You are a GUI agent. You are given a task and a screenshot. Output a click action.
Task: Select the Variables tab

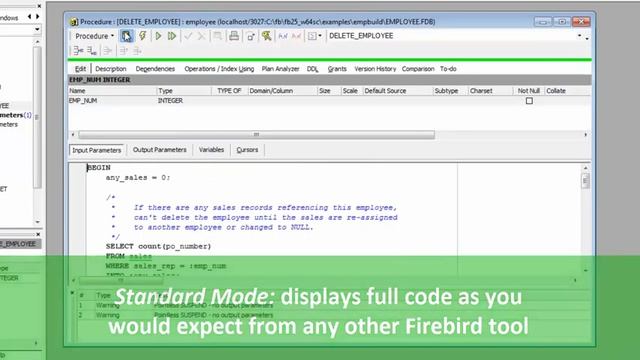(x=211, y=150)
